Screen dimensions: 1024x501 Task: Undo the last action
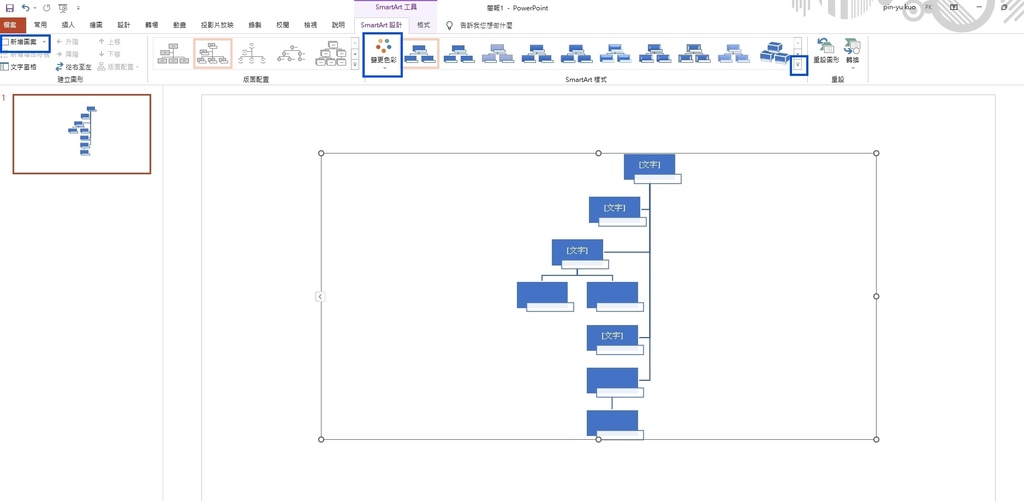pos(25,8)
